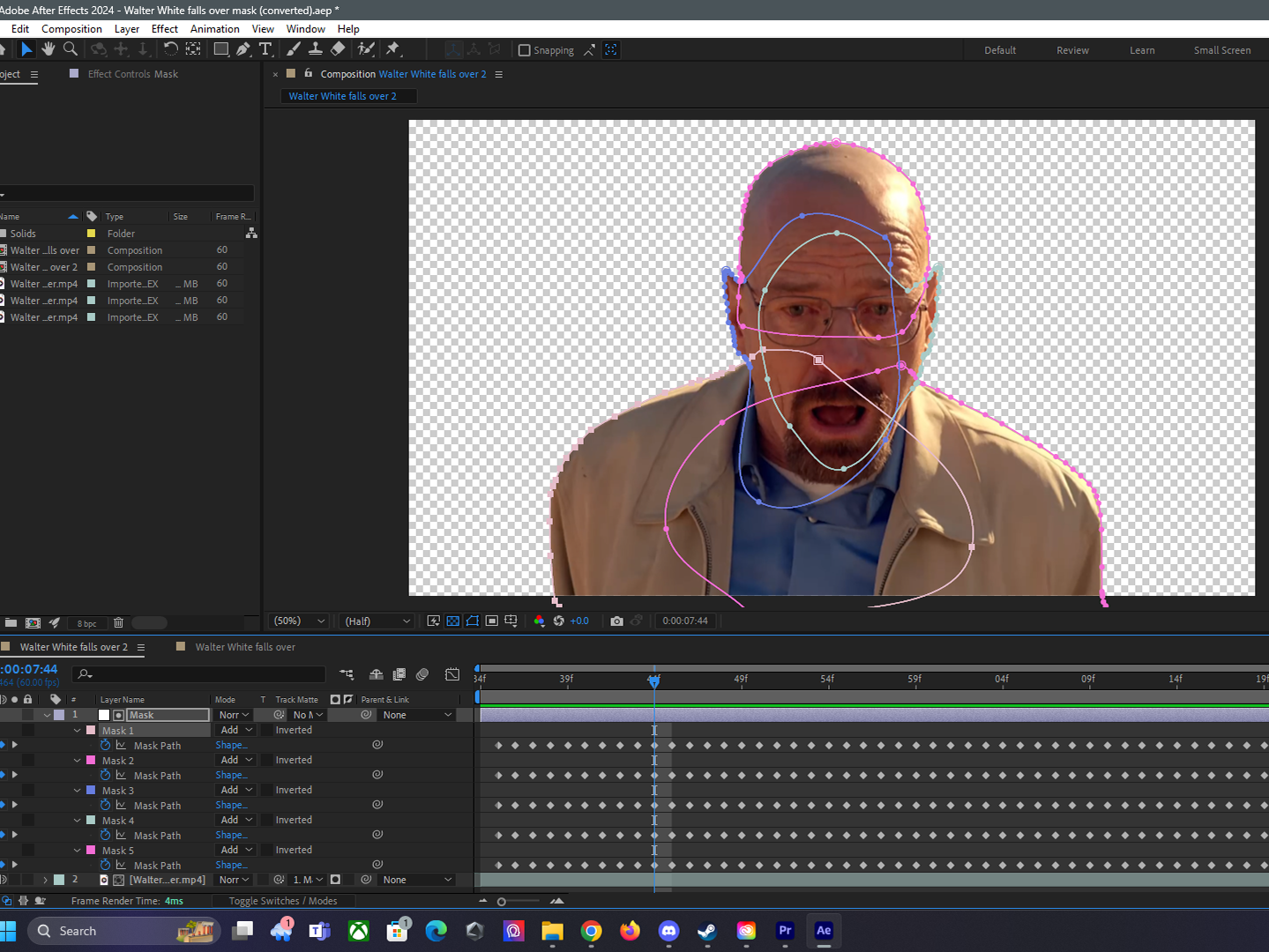Click the Reset Exposure icon
Screen dimensions: 1269x952
point(559,621)
